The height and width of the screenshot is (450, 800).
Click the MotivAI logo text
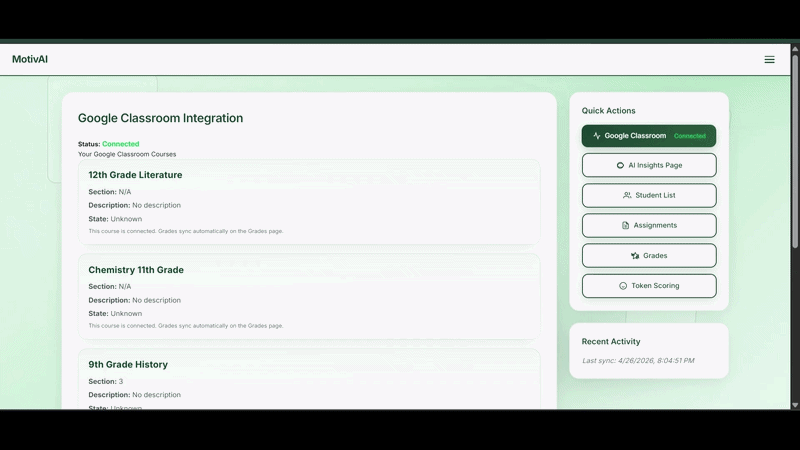(x=30, y=59)
